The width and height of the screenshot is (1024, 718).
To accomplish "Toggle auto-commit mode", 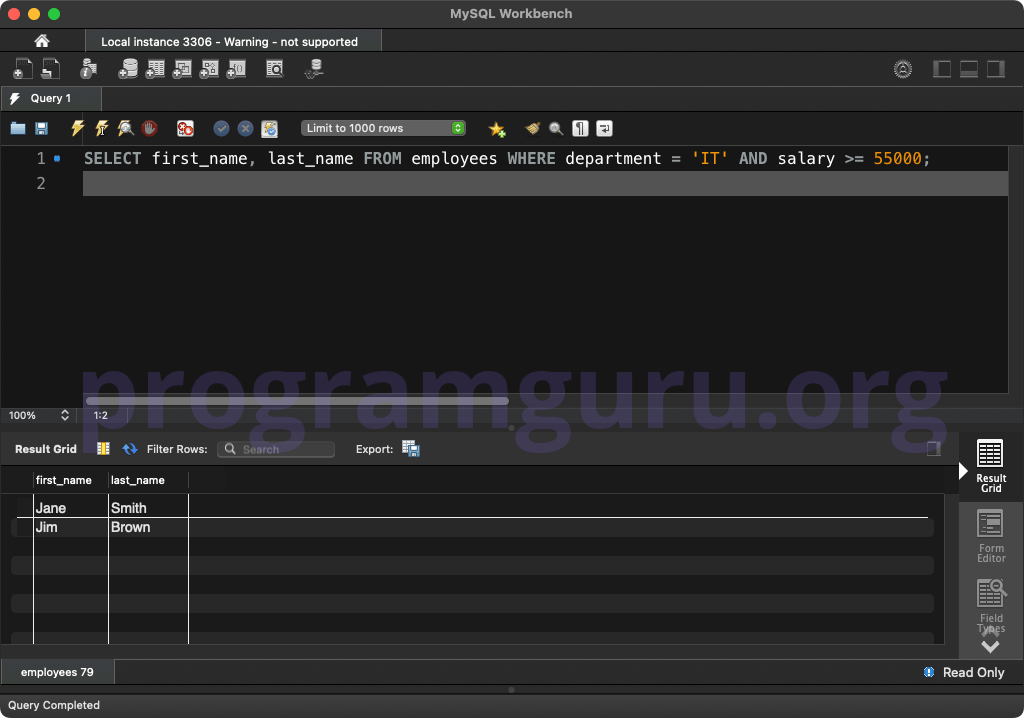I will [x=270, y=128].
